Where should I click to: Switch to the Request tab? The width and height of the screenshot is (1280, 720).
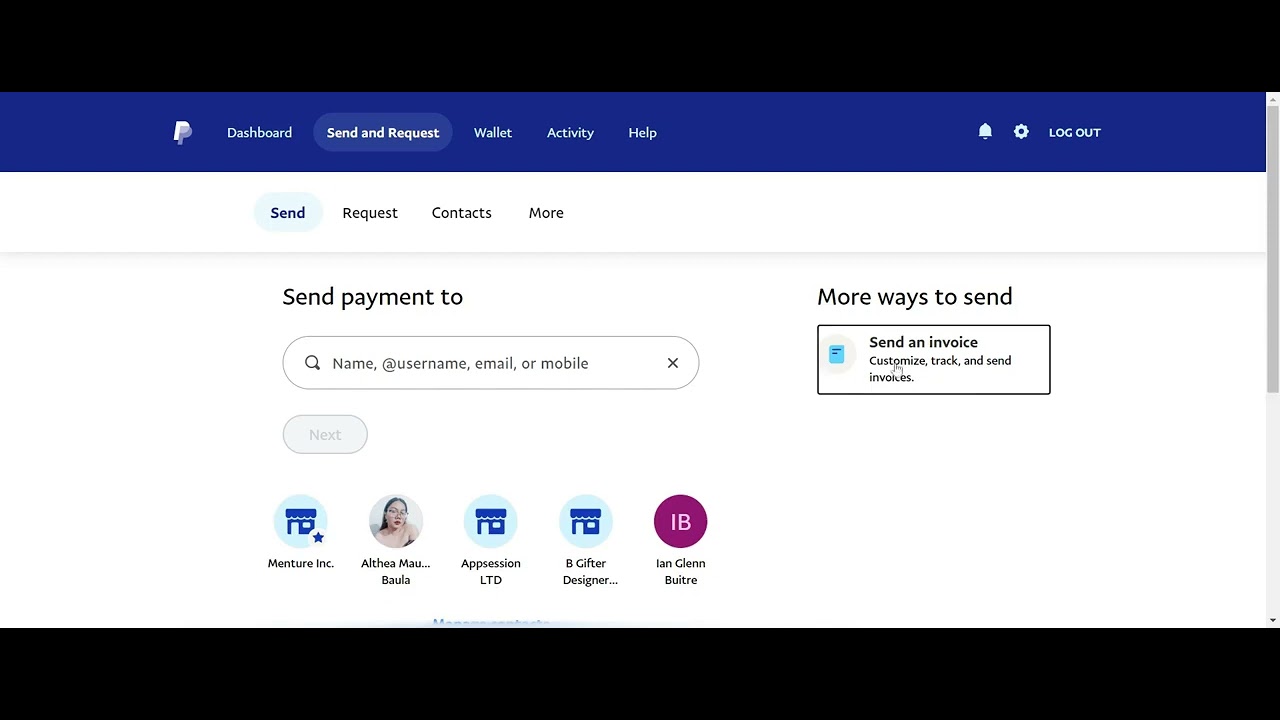370,212
